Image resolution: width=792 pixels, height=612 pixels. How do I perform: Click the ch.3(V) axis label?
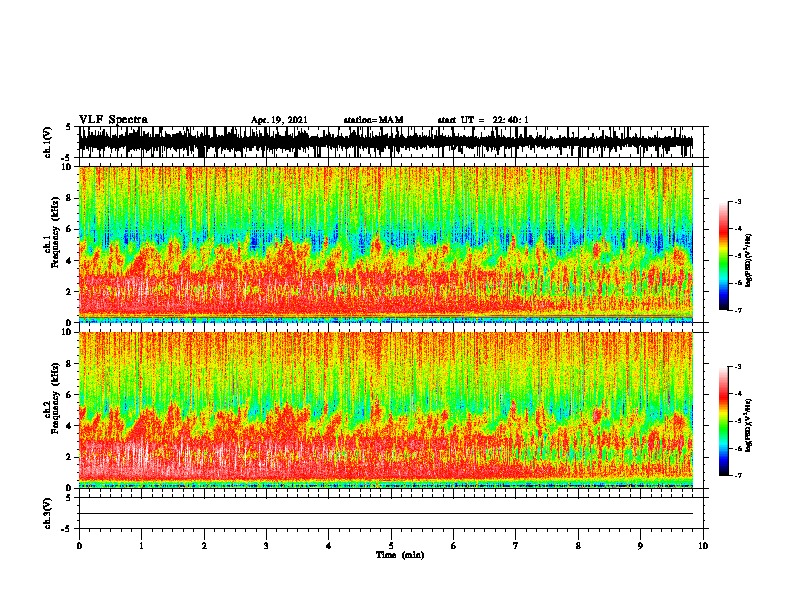coord(48,513)
